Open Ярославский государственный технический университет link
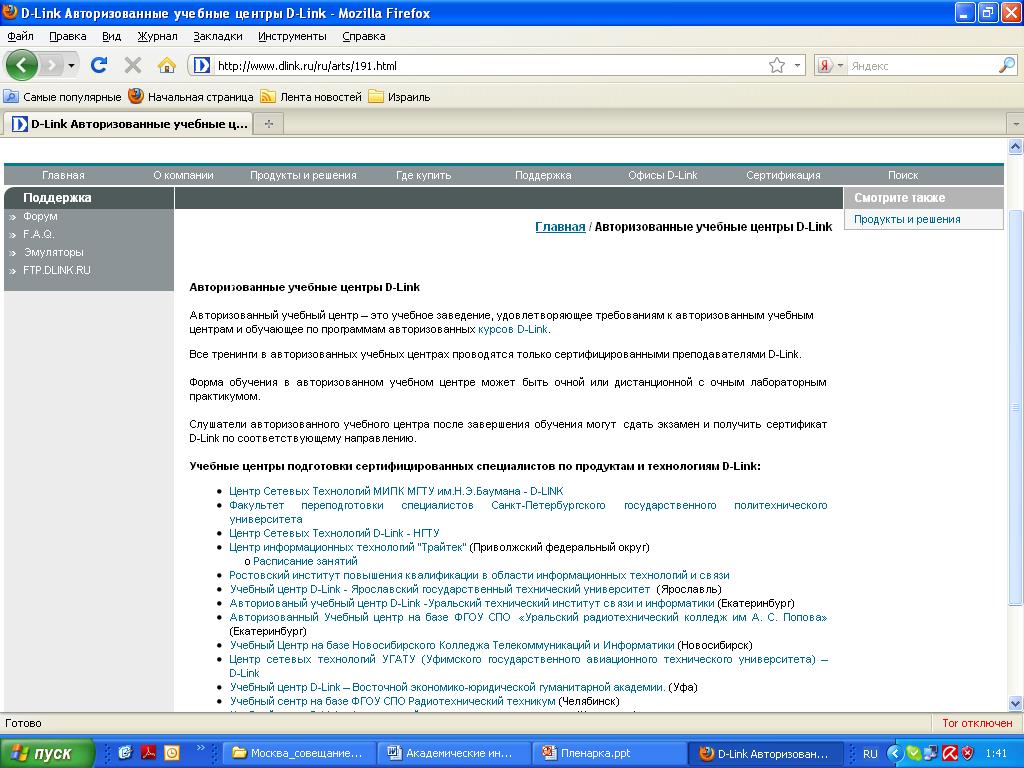1024x768 pixels. tap(440, 589)
